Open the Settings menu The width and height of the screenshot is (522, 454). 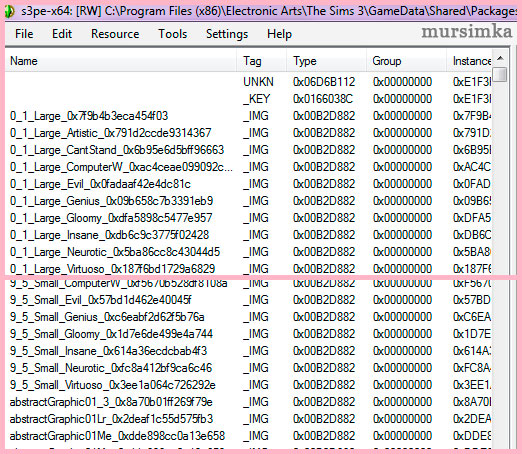(x=227, y=34)
